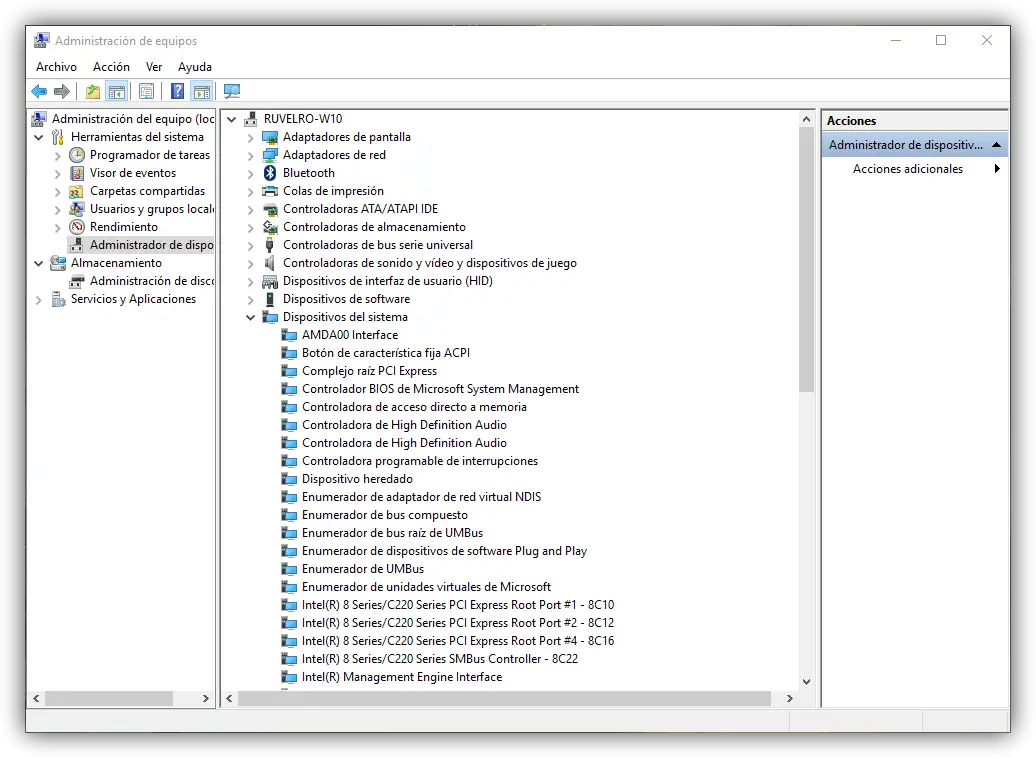This screenshot has height=758, width=1036.
Task: Open the Properties toolbar icon
Action: (147, 91)
